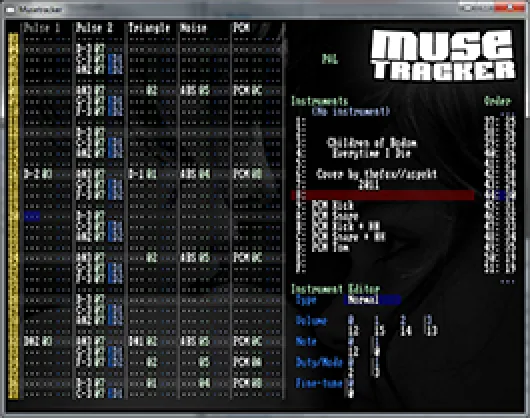This screenshot has width=530, height=418.
Task: Click the Note envelope label
Action: [x=306, y=342]
